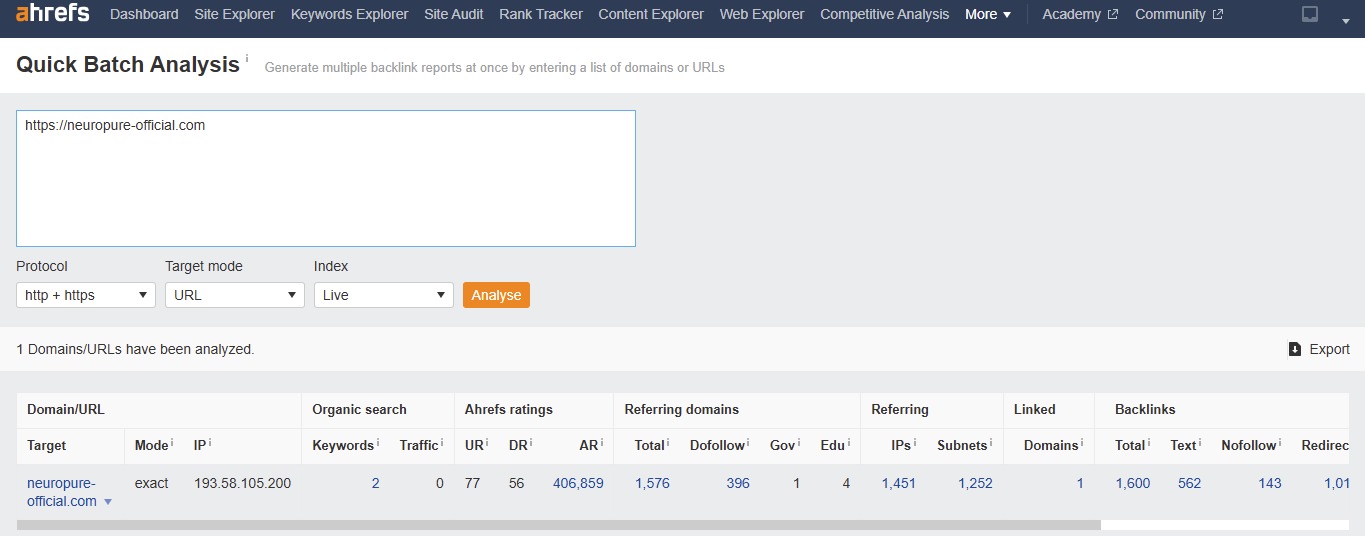Image resolution: width=1365 pixels, height=536 pixels.
Task: Open the notifications monitor icon
Action: point(1310,15)
